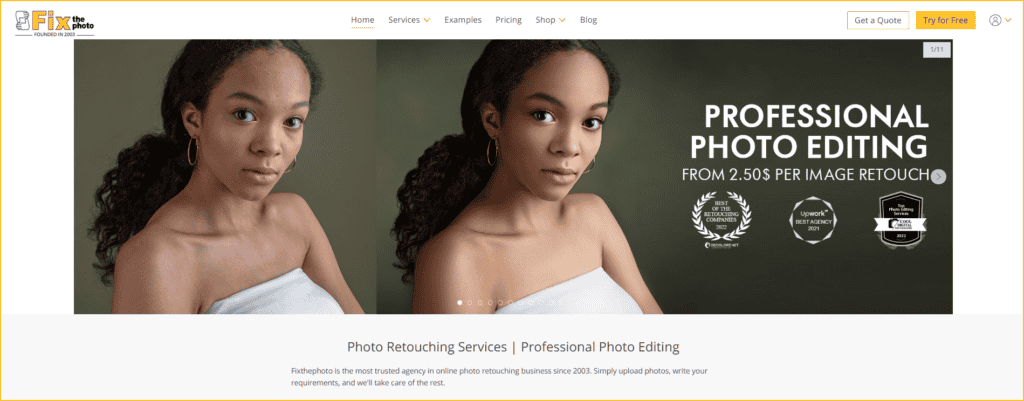Image resolution: width=1024 pixels, height=401 pixels.
Task: Click the Get a Quote button
Action: [x=878, y=20]
